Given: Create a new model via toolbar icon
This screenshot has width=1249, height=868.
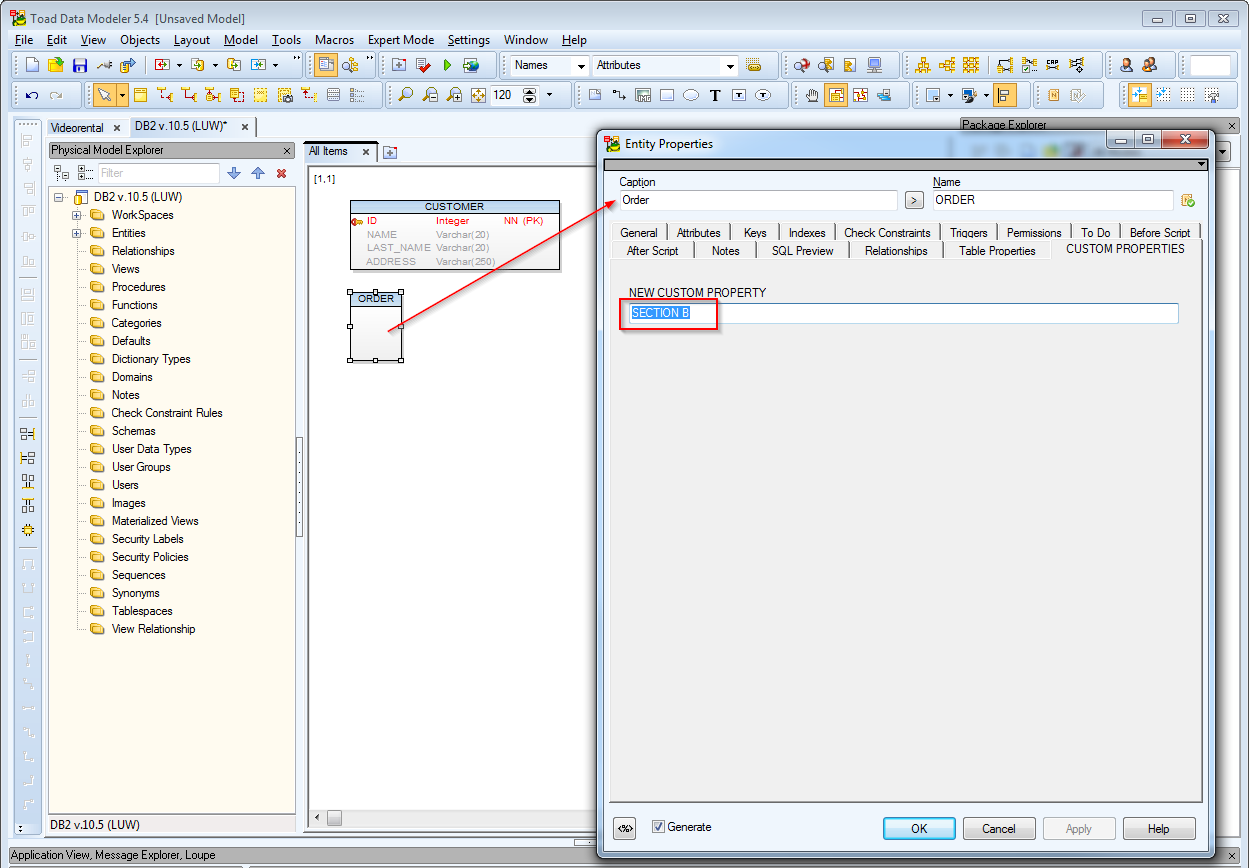Looking at the screenshot, I should (x=32, y=65).
